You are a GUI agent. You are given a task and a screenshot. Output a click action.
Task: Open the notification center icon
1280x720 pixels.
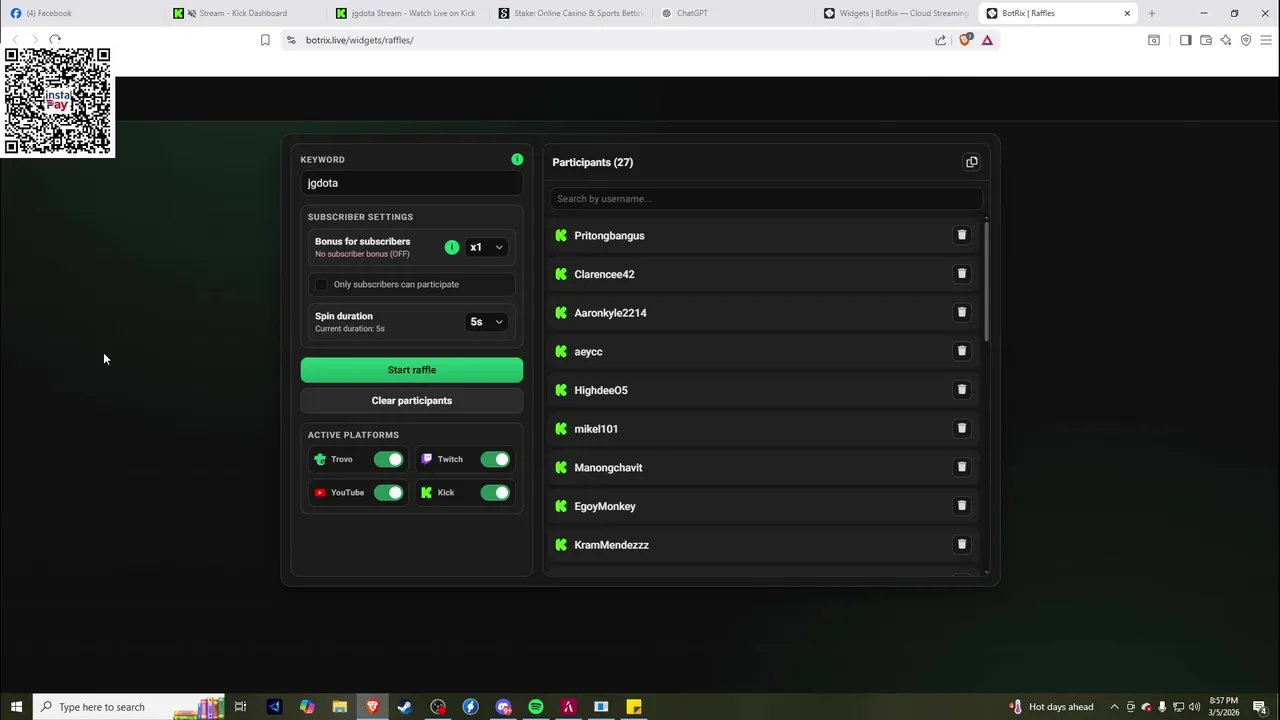click(x=1260, y=707)
